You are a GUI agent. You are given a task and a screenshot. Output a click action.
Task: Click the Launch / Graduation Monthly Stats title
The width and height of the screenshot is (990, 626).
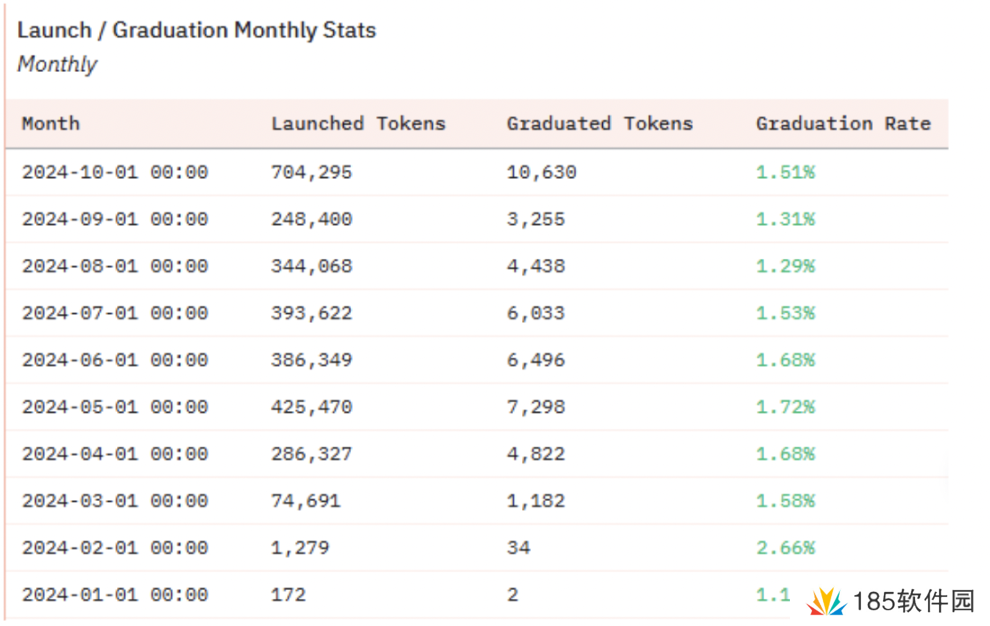pyautogui.click(x=197, y=30)
